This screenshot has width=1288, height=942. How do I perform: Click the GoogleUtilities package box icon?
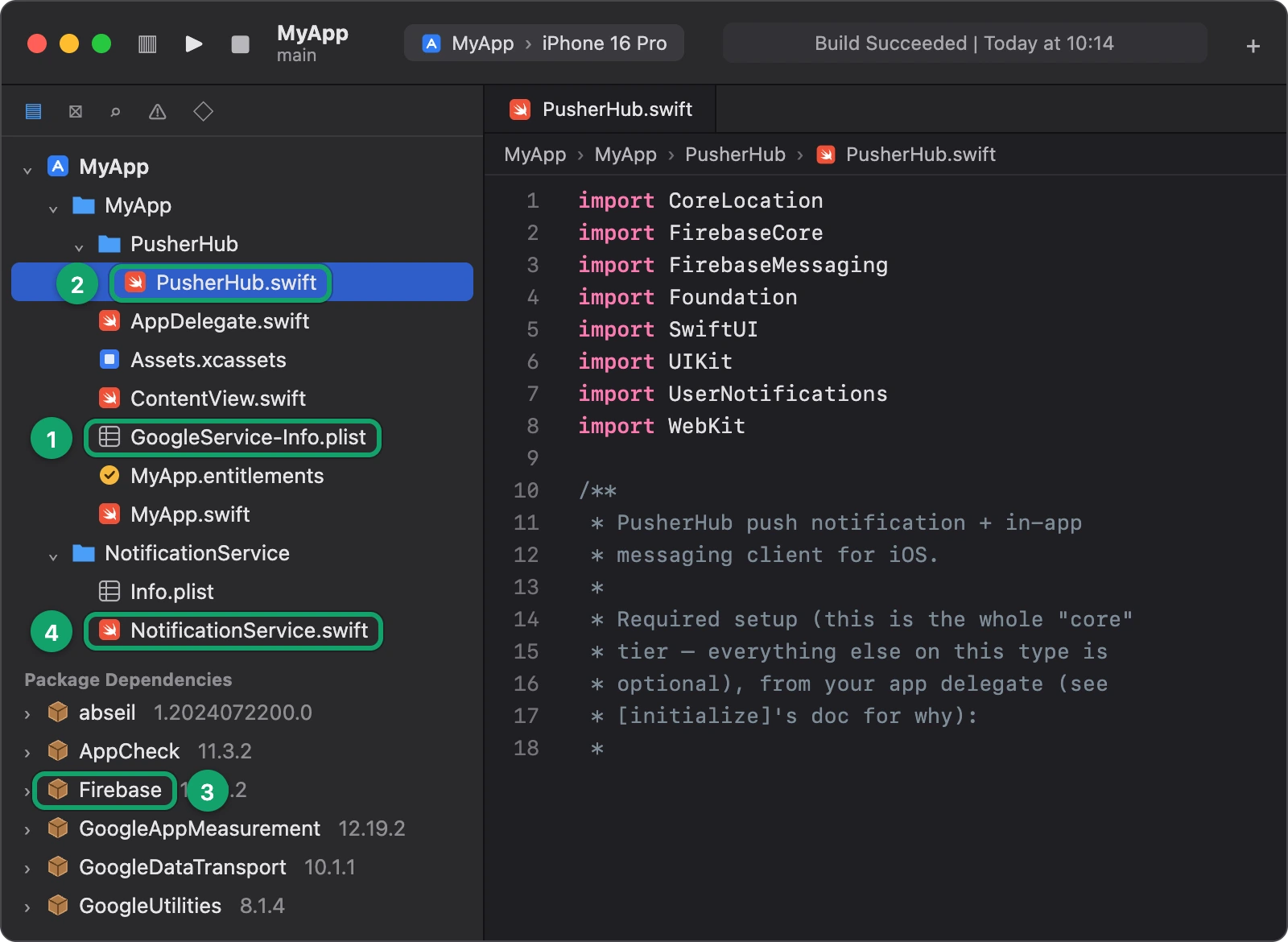[58, 905]
